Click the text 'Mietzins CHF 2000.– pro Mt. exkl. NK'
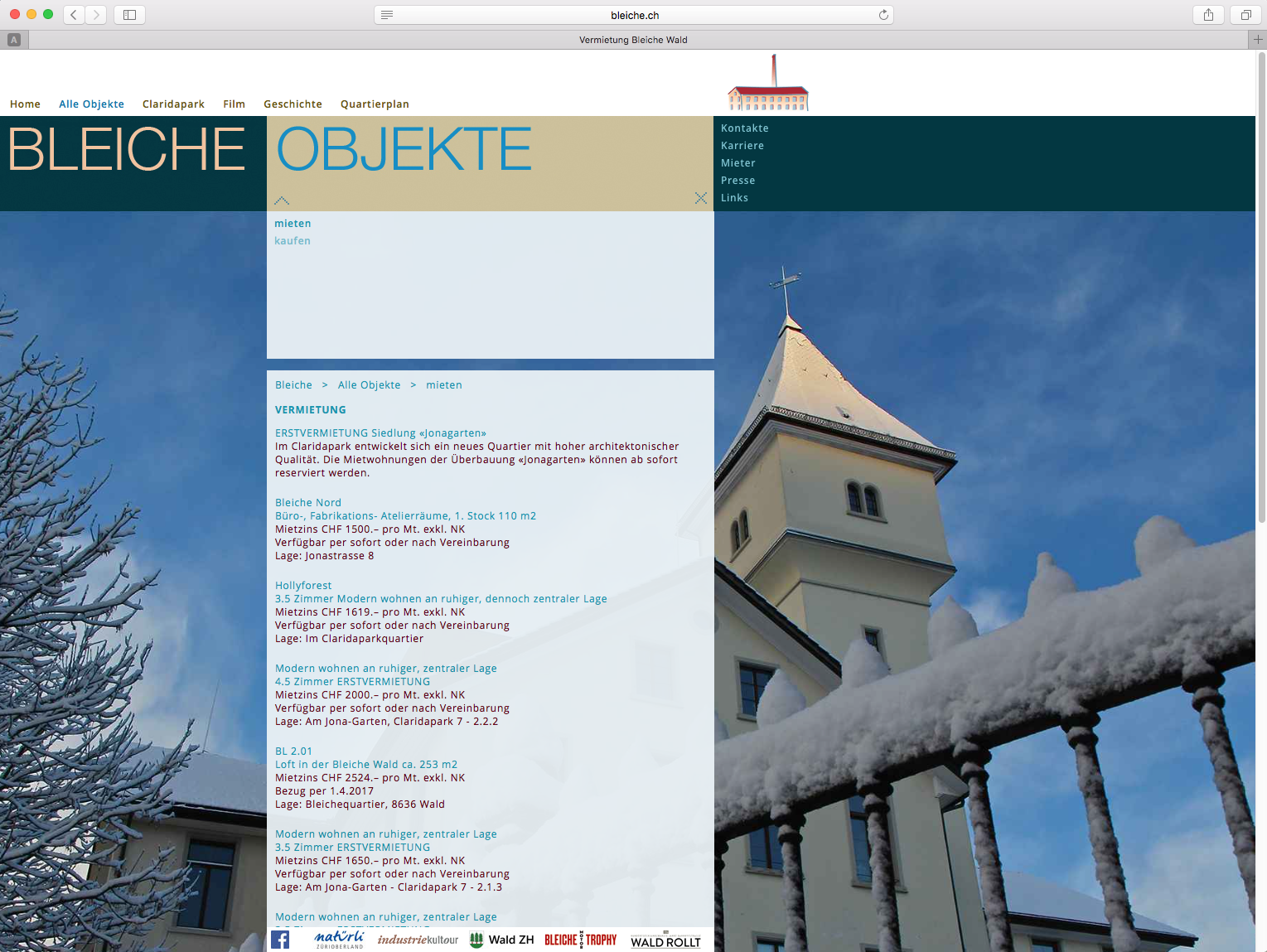The width and height of the screenshot is (1267, 952). 370,695
